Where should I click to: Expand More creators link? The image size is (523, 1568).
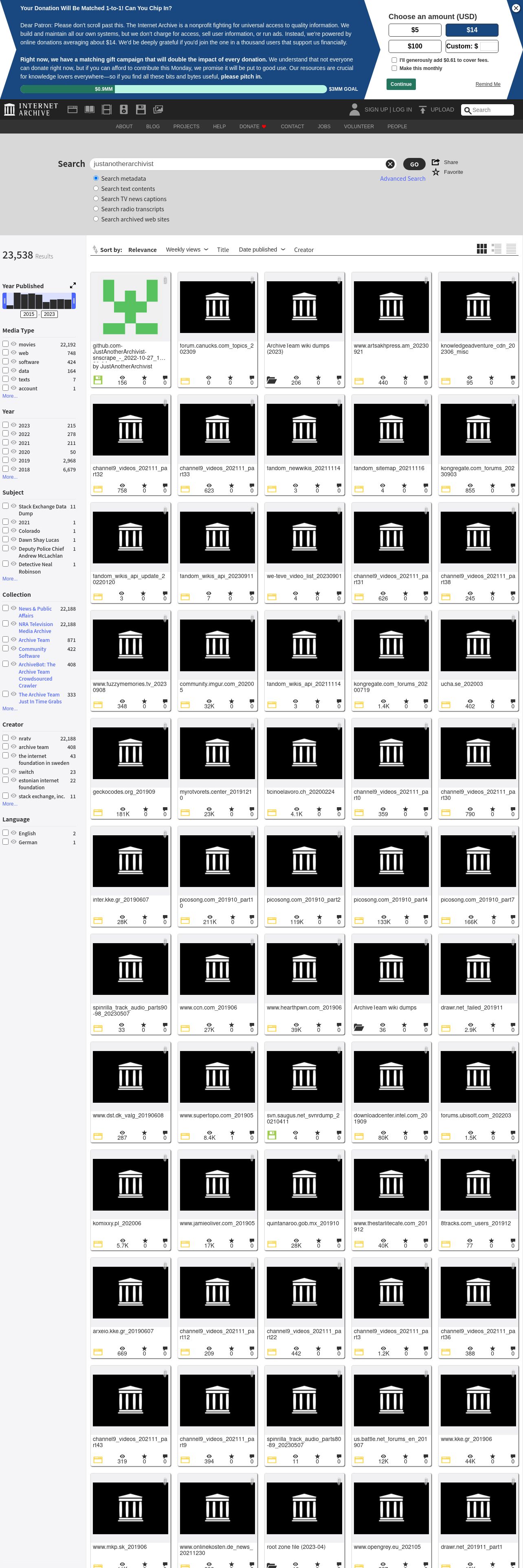pyautogui.click(x=10, y=804)
